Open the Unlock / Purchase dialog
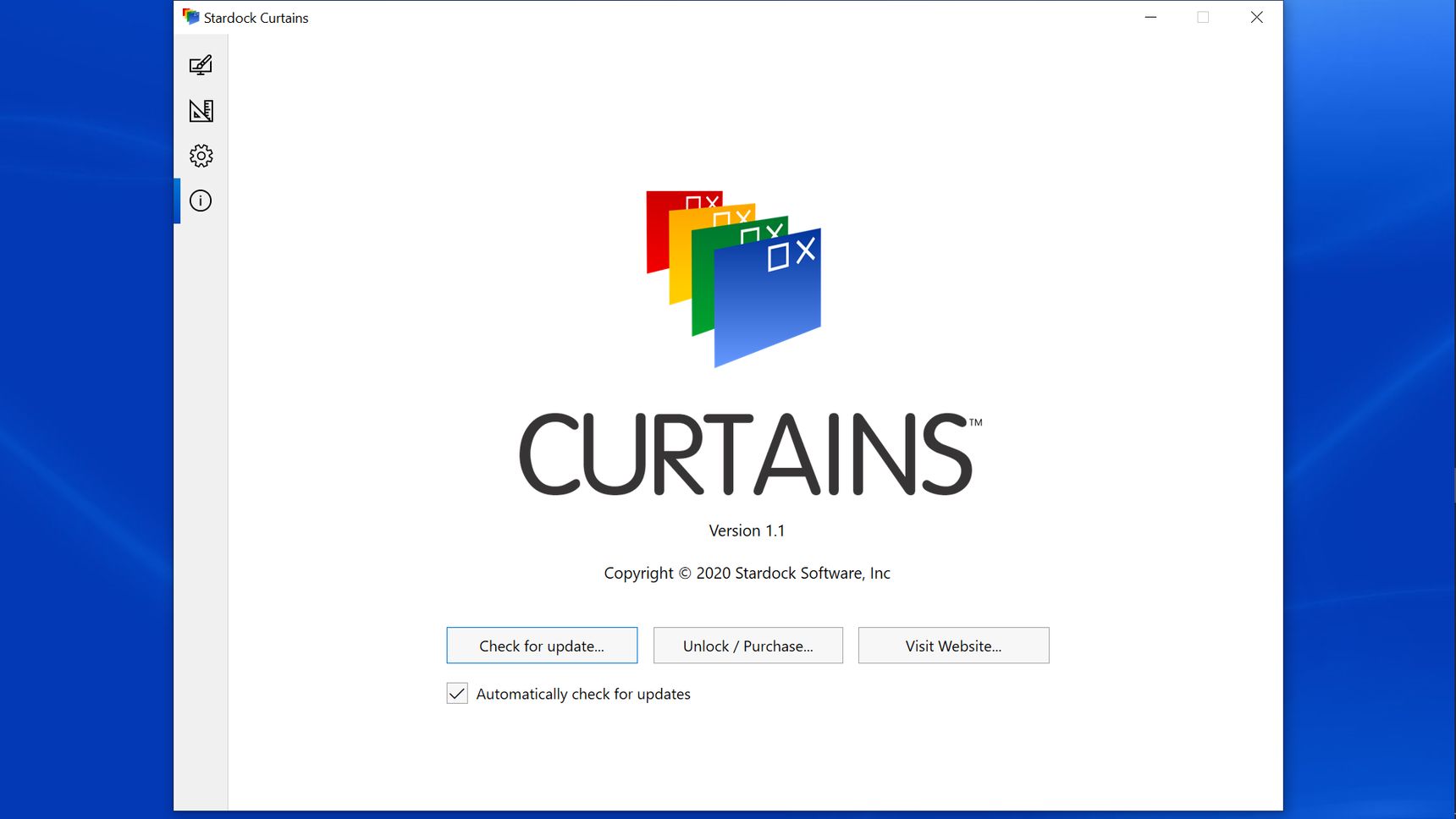 748,646
